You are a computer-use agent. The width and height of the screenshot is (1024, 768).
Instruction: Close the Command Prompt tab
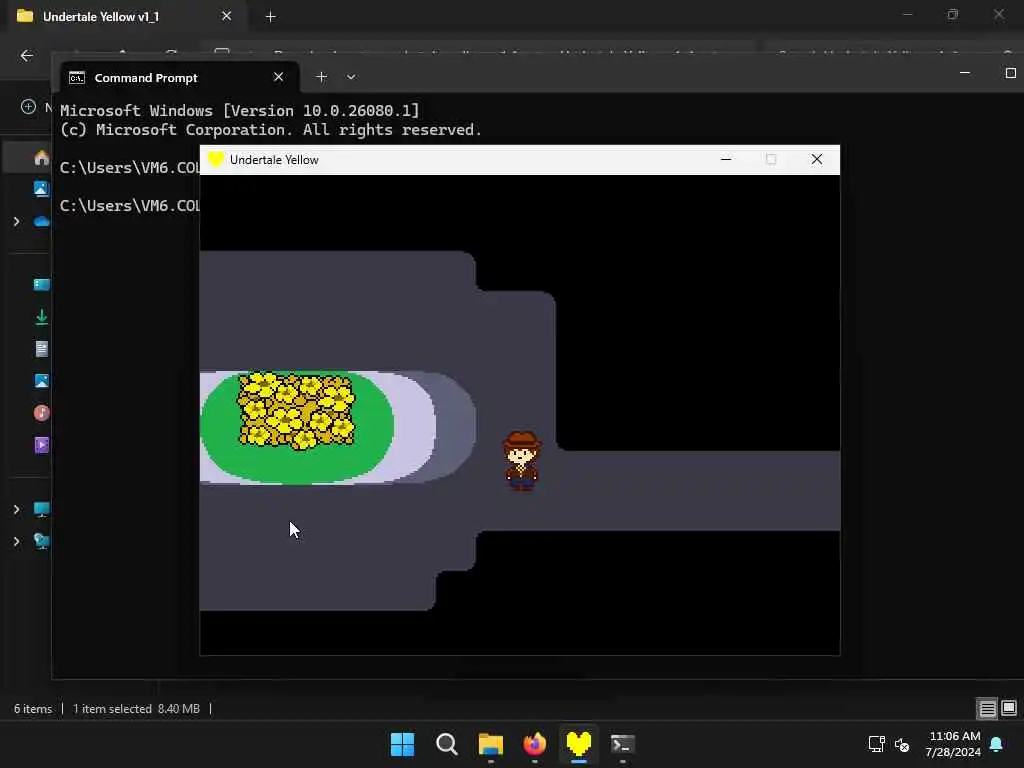[279, 77]
